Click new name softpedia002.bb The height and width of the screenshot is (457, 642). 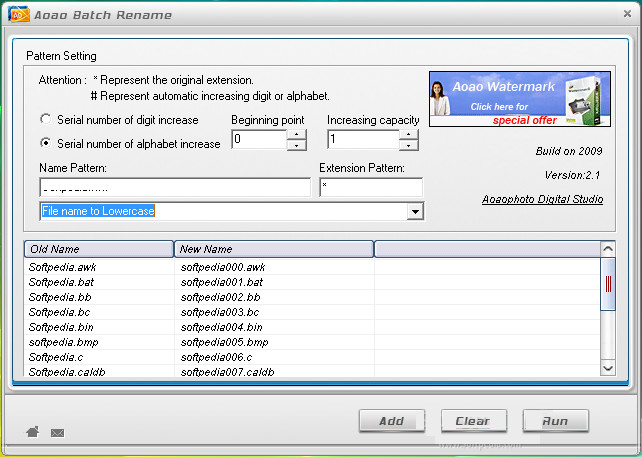[x=221, y=297]
